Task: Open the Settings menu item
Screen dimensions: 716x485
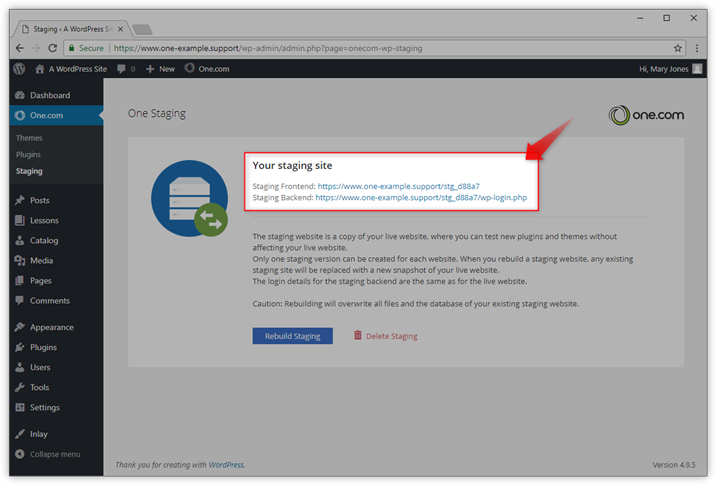Action: [x=44, y=408]
